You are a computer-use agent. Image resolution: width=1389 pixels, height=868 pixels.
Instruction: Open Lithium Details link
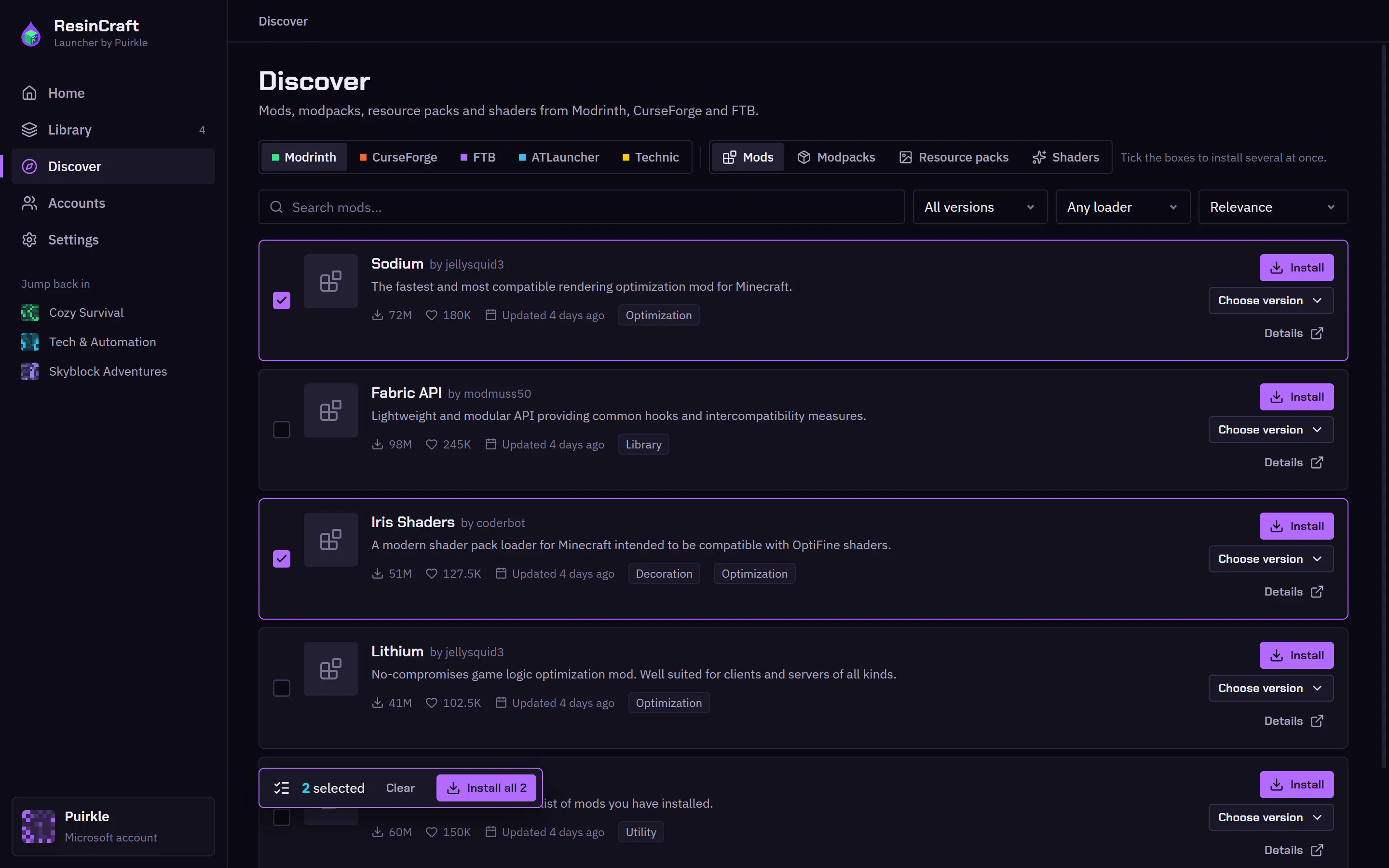1294,721
